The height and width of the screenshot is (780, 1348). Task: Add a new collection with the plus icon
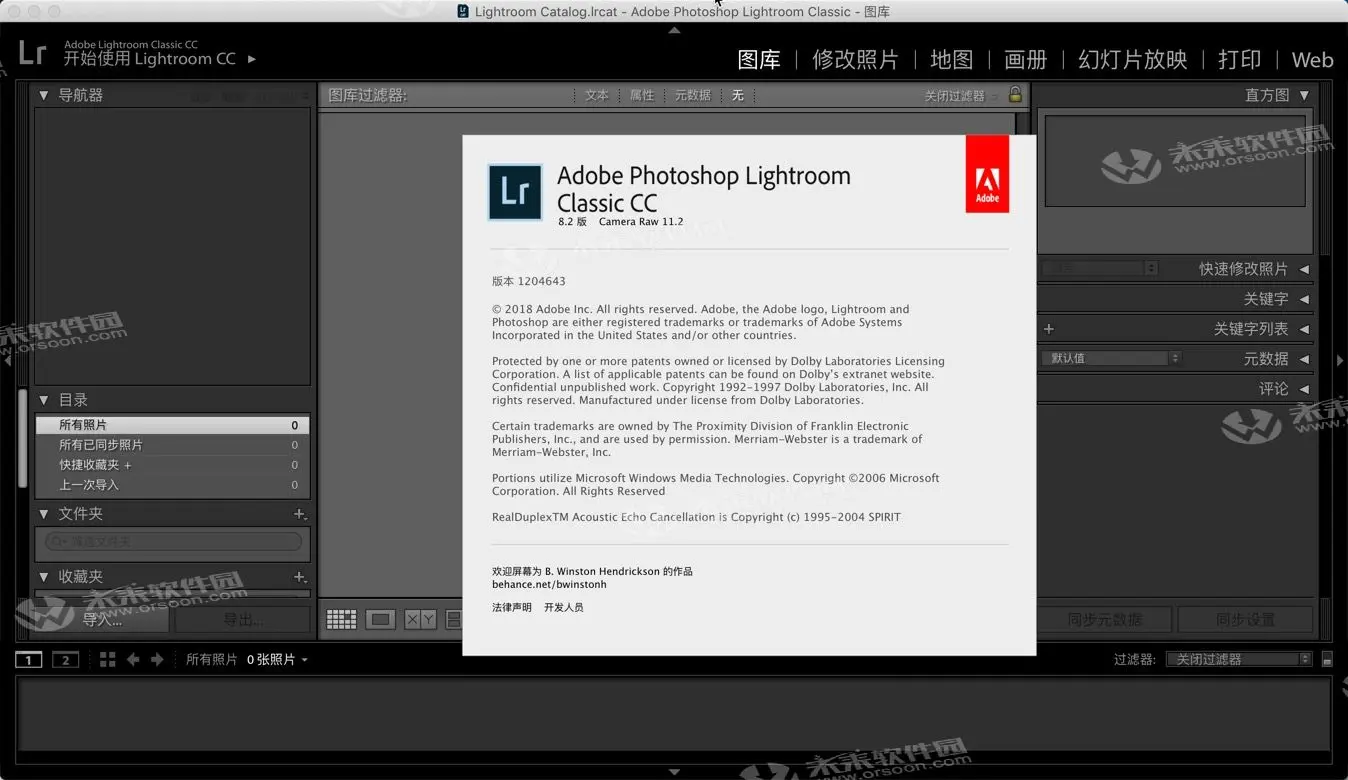pyautogui.click(x=299, y=577)
